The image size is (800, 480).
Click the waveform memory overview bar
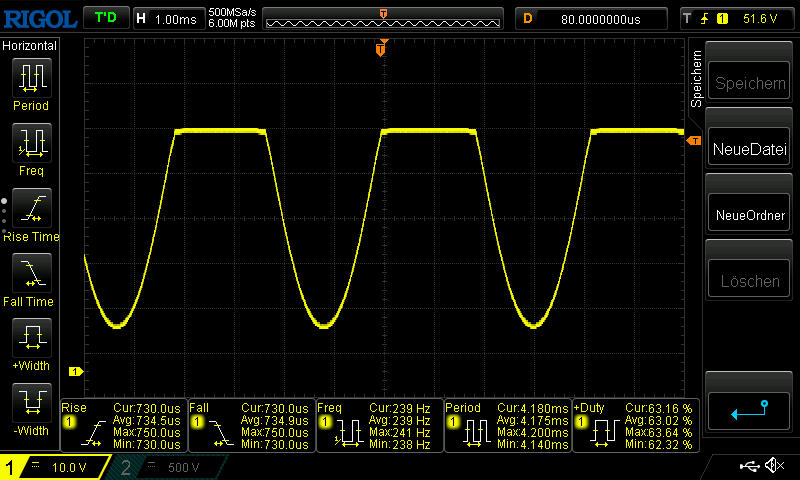click(x=383, y=19)
